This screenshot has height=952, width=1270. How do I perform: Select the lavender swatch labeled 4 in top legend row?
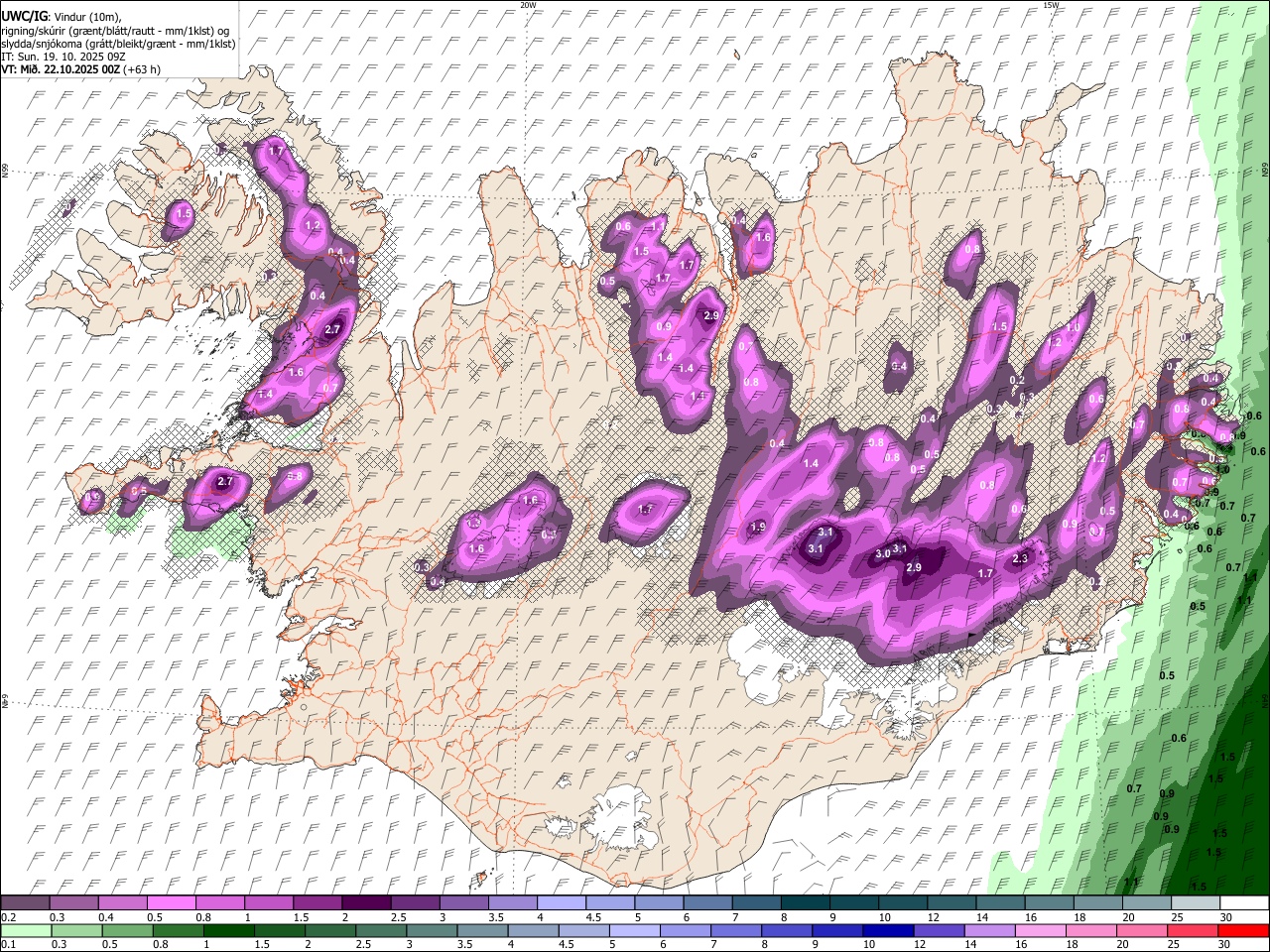pos(561,903)
